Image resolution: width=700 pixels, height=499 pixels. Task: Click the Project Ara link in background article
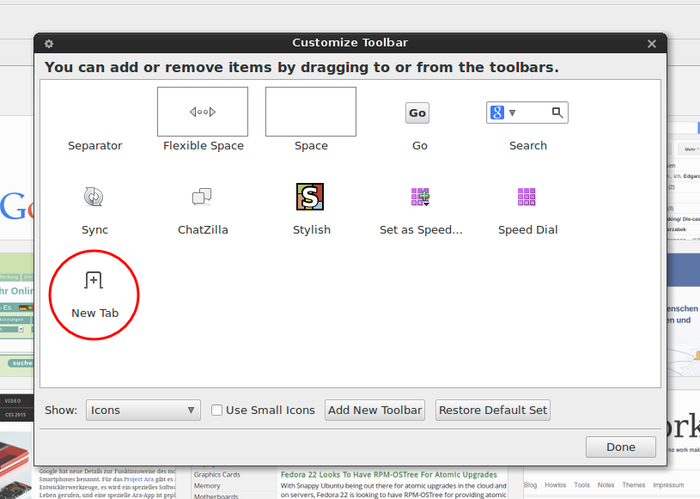[138, 479]
